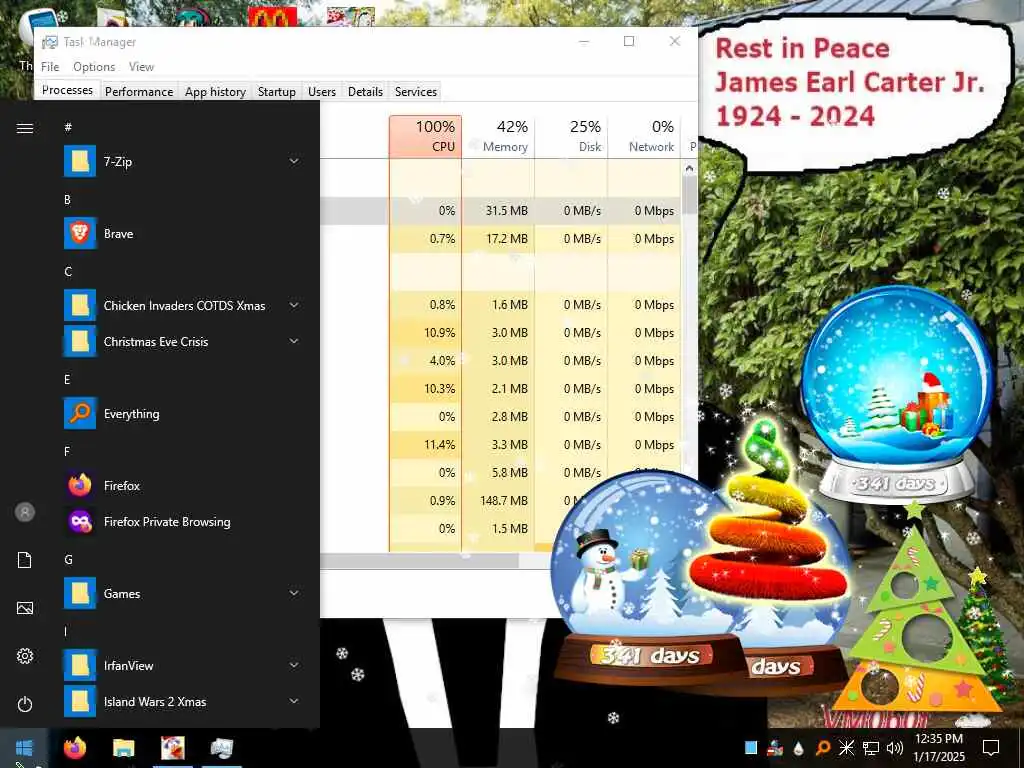Screen dimensions: 1024x768
Task: Select the row with 148.7 MB memory
Action: pos(500,500)
